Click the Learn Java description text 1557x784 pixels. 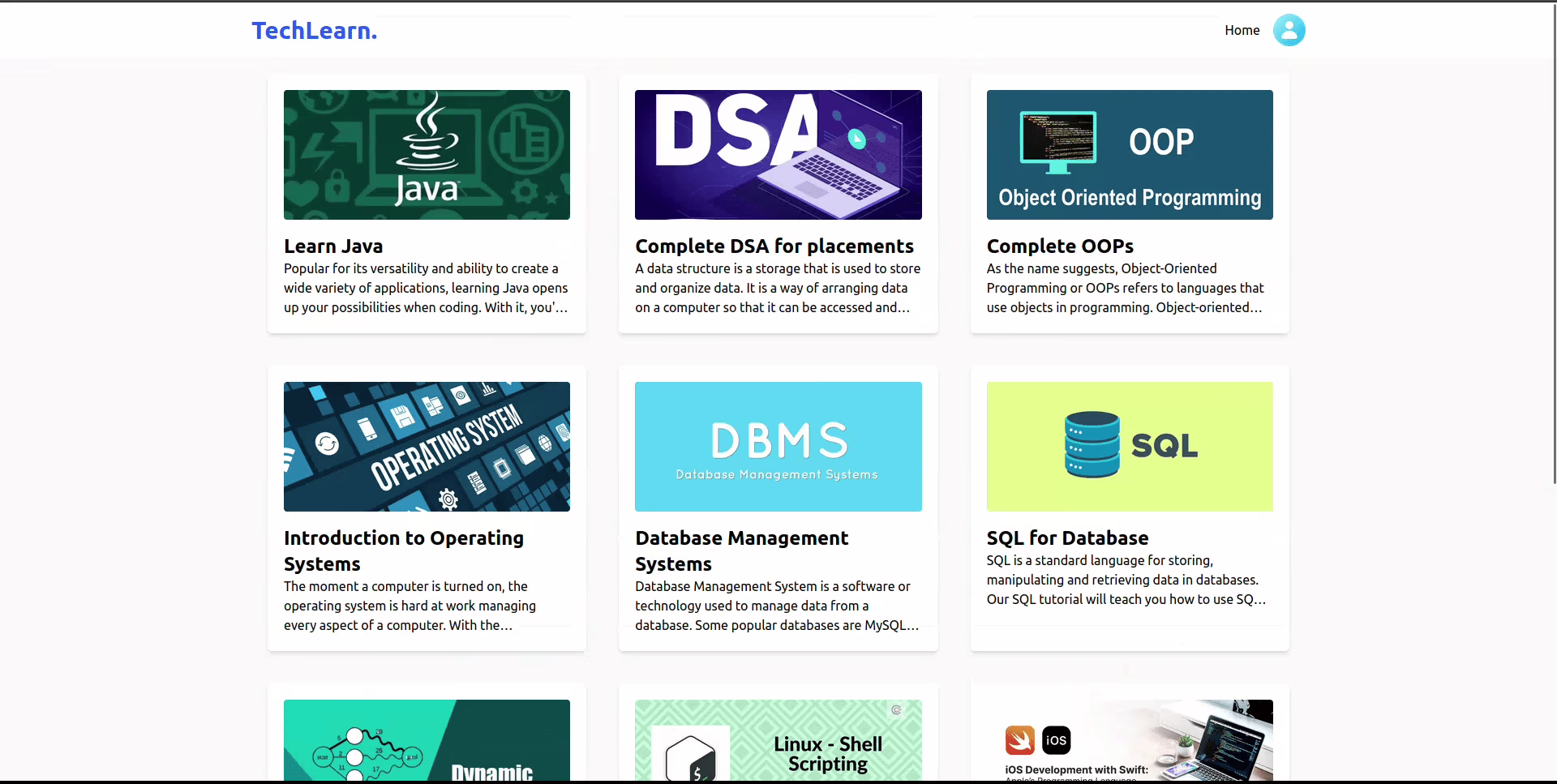427,288
